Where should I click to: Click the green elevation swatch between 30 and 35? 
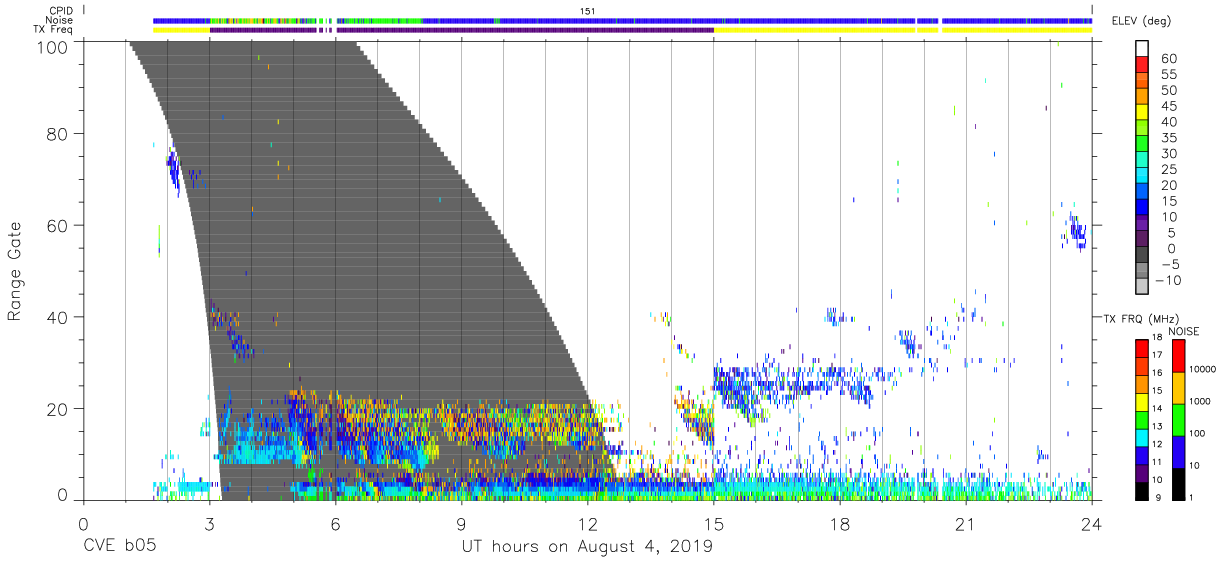1143,145
